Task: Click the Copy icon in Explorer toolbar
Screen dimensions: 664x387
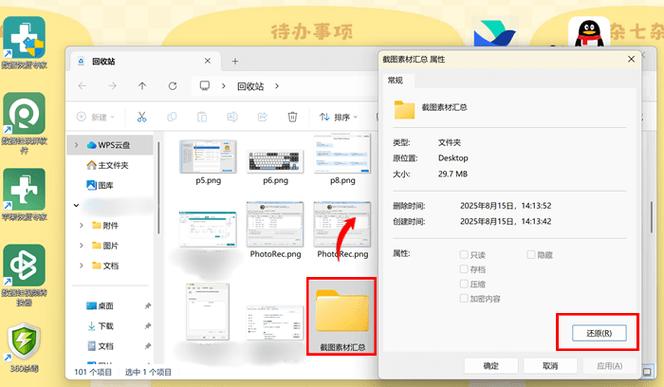Action: tap(172, 117)
